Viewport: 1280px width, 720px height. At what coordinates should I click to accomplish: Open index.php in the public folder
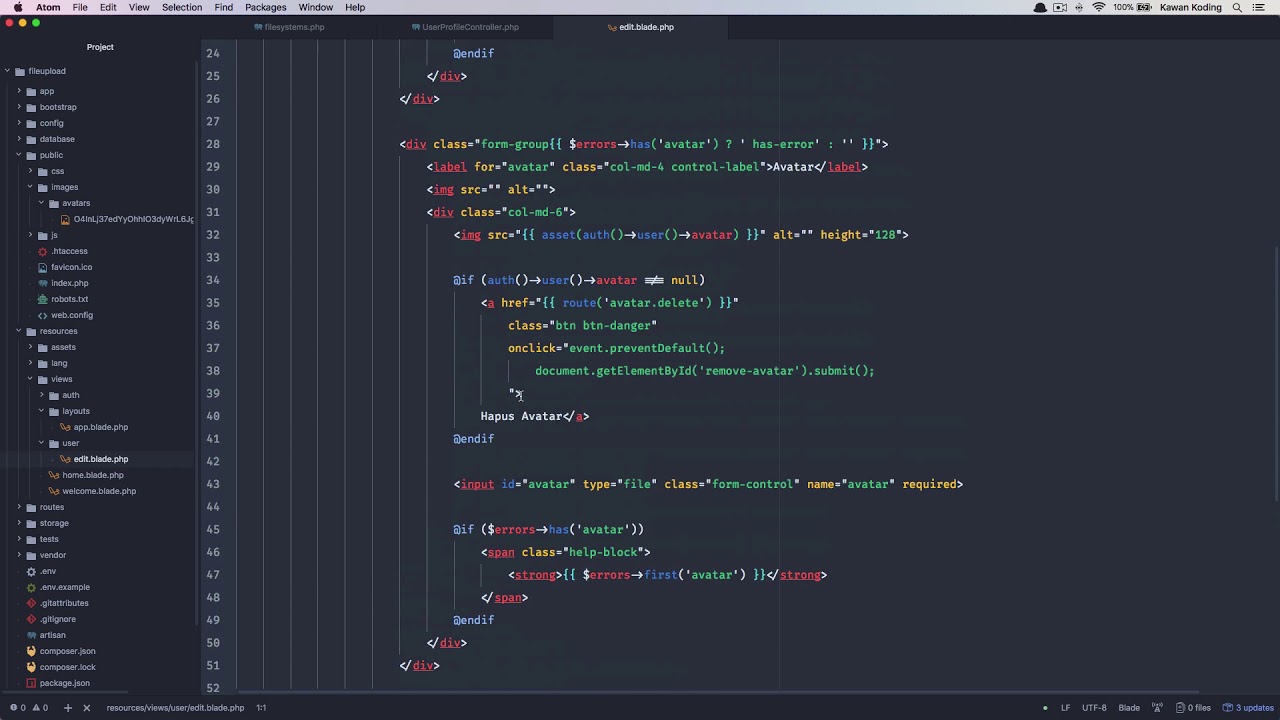(x=69, y=283)
